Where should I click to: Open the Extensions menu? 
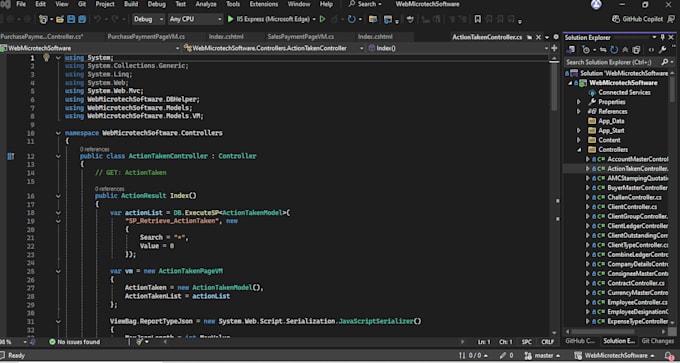pyautogui.click(x=264, y=4)
